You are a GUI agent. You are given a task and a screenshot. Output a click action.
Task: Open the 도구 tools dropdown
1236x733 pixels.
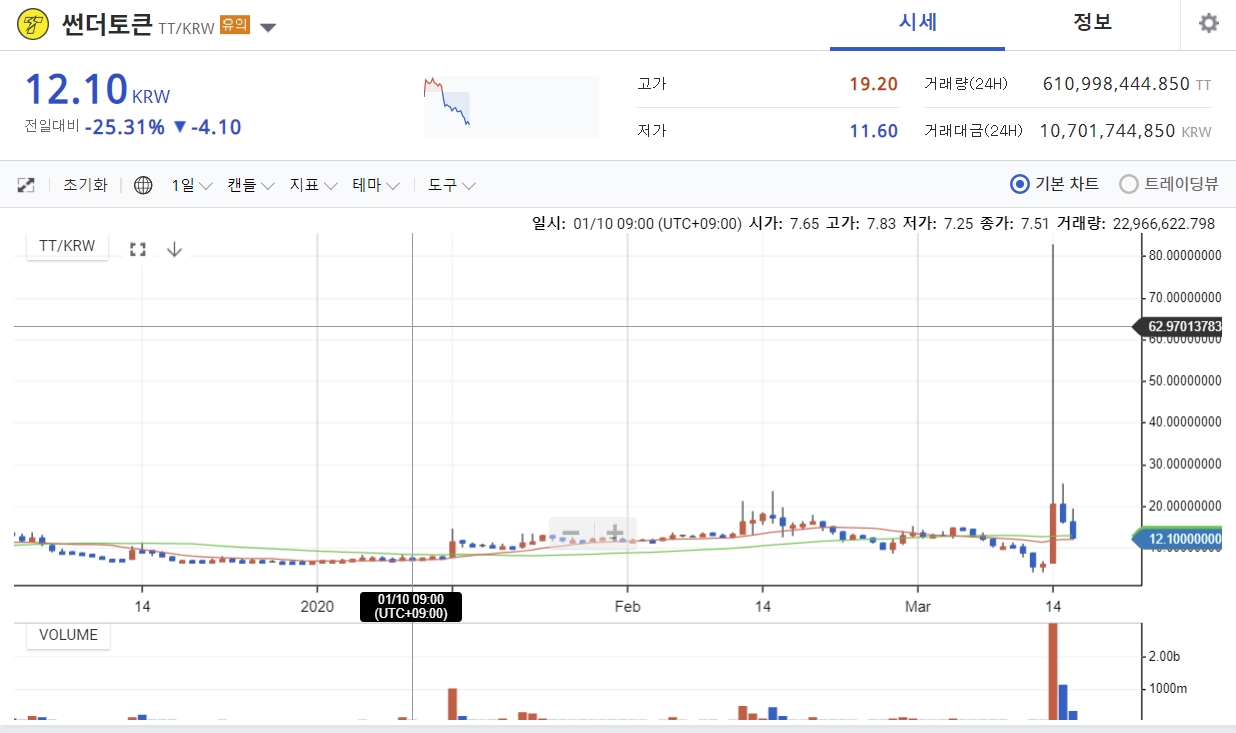(x=451, y=185)
